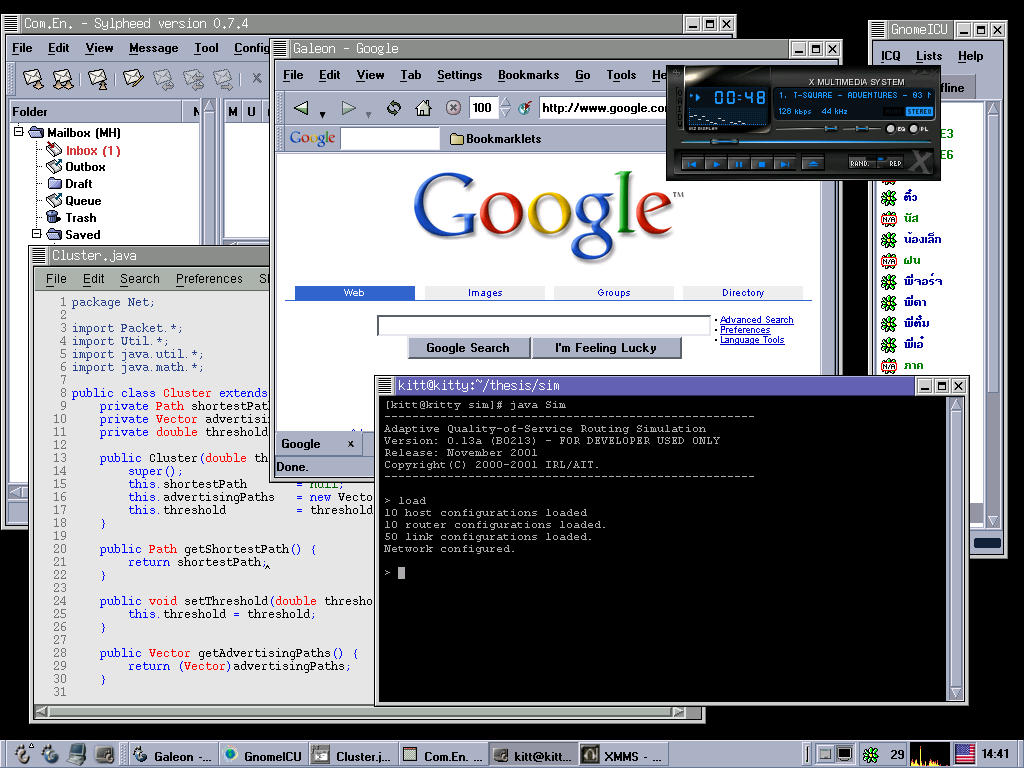The height and width of the screenshot is (768, 1024).
Task: Switch to Cluster.j... window in taskbar
Action: (352, 756)
